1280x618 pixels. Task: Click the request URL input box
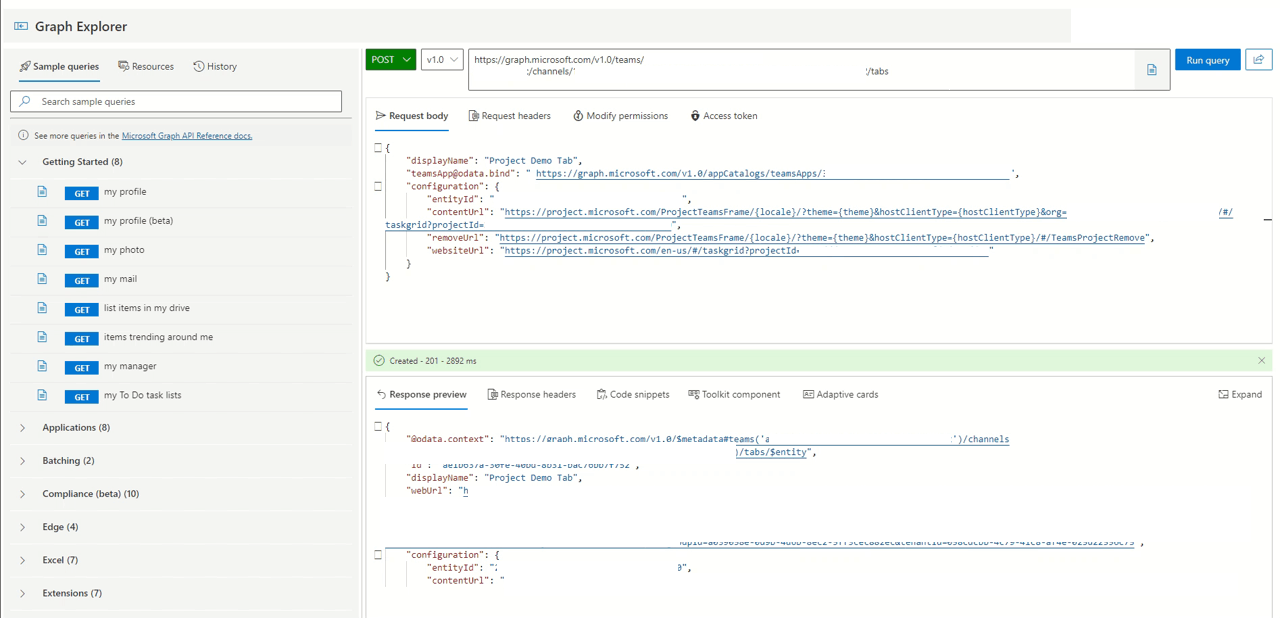click(x=804, y=70)
